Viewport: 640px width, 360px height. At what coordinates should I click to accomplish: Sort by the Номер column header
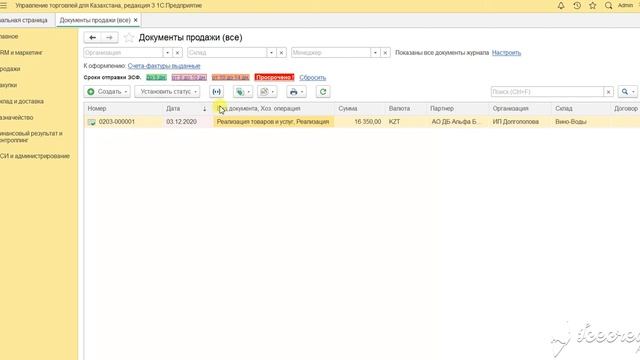[97, 109]
